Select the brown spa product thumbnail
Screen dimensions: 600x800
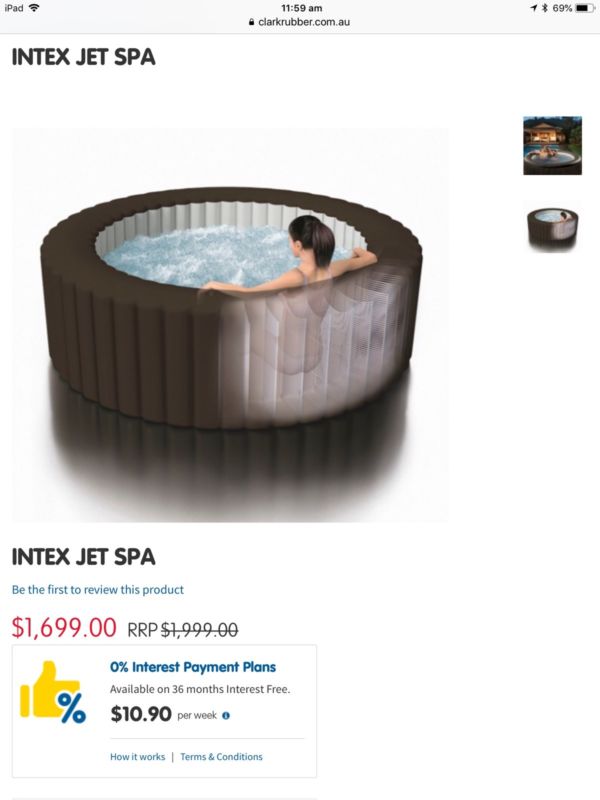tap(552, 229)
